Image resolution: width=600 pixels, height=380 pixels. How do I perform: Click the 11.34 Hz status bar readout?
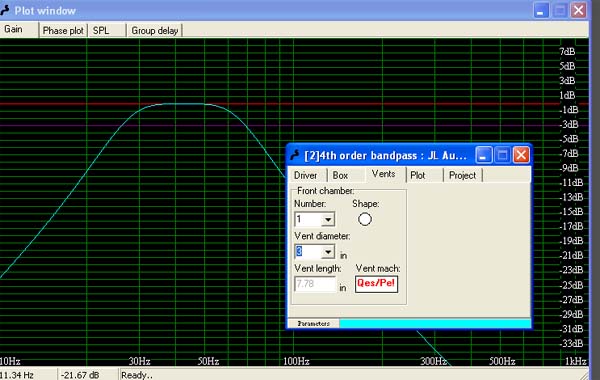tap(17, 375)
